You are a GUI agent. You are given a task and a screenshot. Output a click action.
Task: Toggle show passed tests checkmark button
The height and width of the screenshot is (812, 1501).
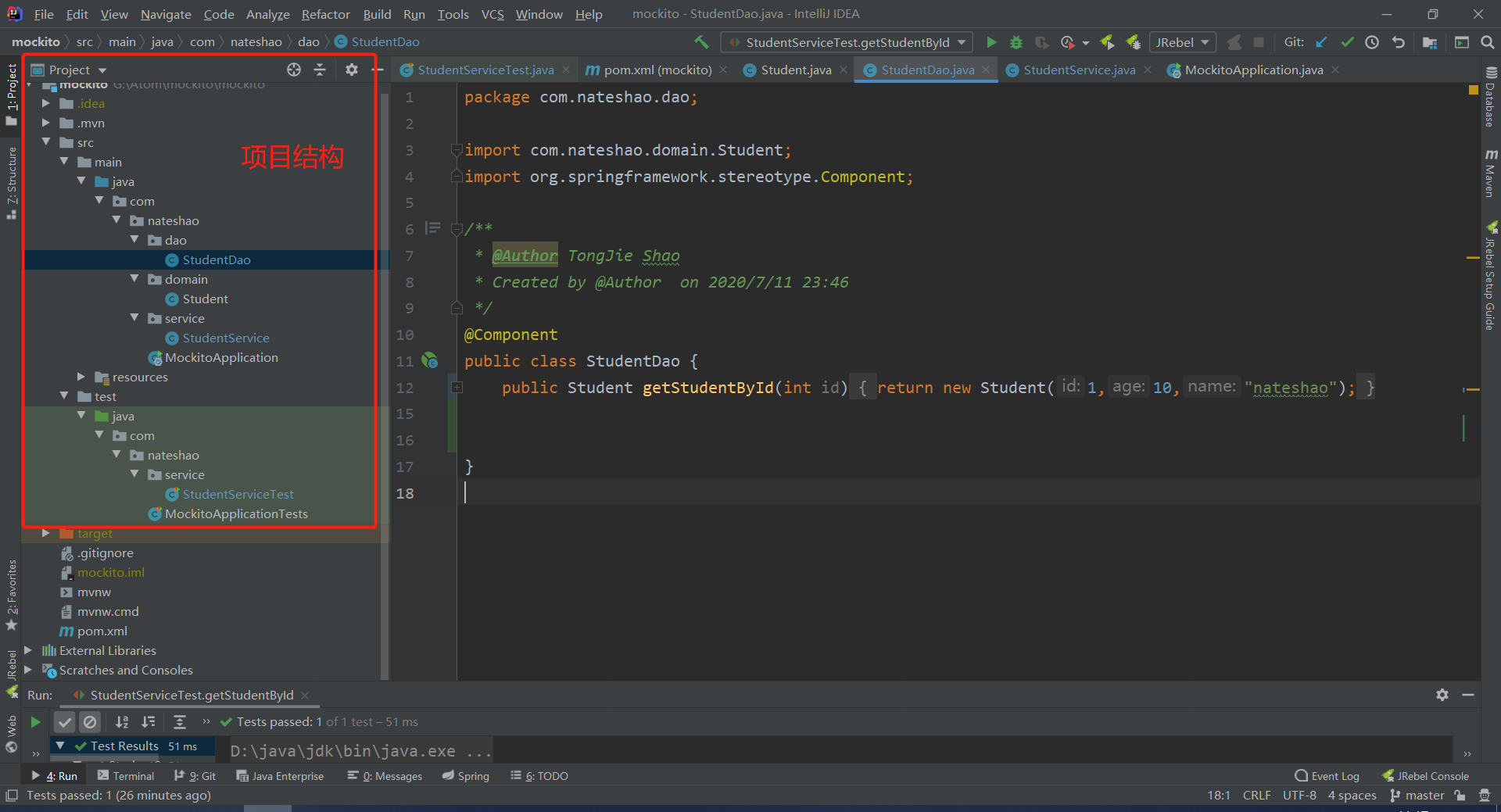click(65, 722)
